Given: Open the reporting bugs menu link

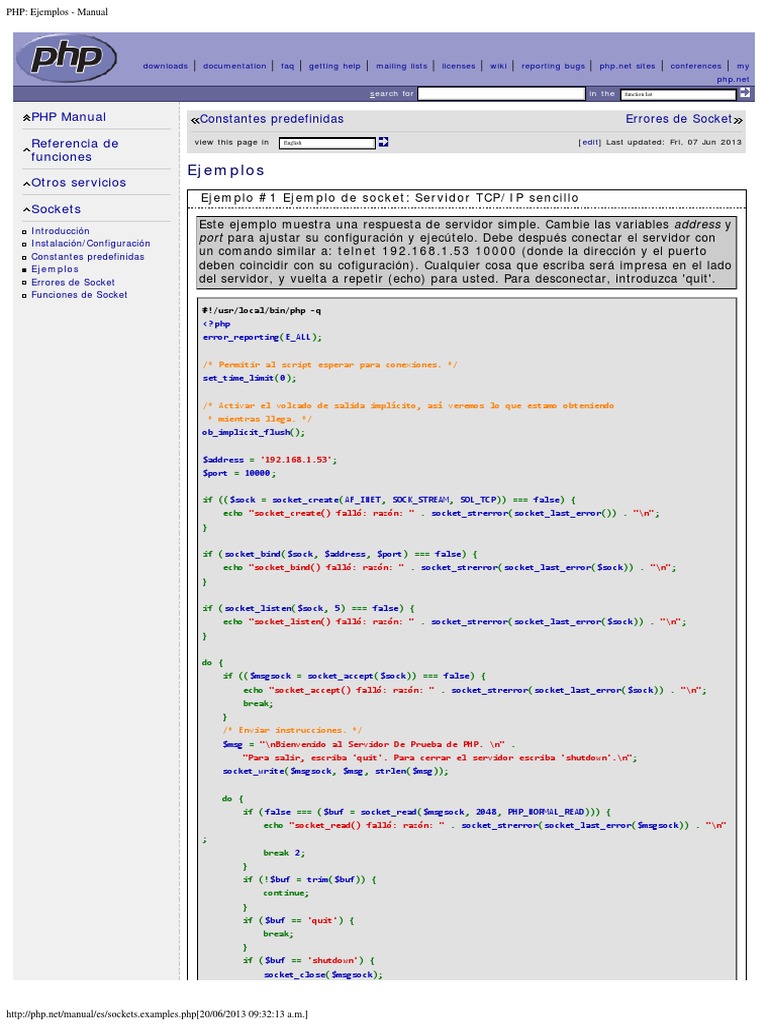Looking at the screenshot, I should (553, 66).
